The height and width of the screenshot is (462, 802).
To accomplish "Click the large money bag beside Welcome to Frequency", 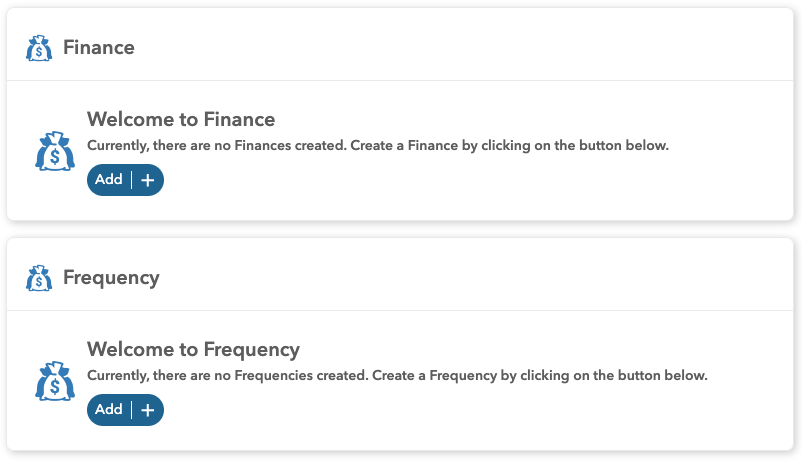I will 55,381.
